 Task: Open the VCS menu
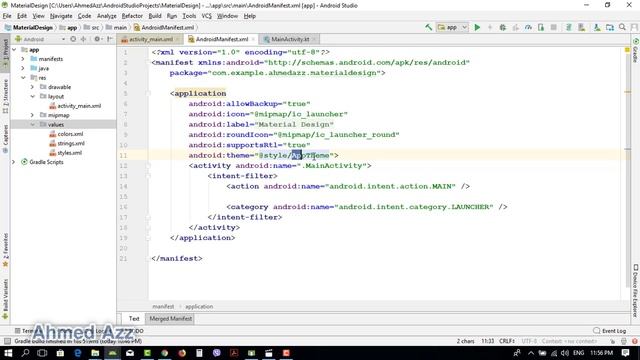click(207, 16)
